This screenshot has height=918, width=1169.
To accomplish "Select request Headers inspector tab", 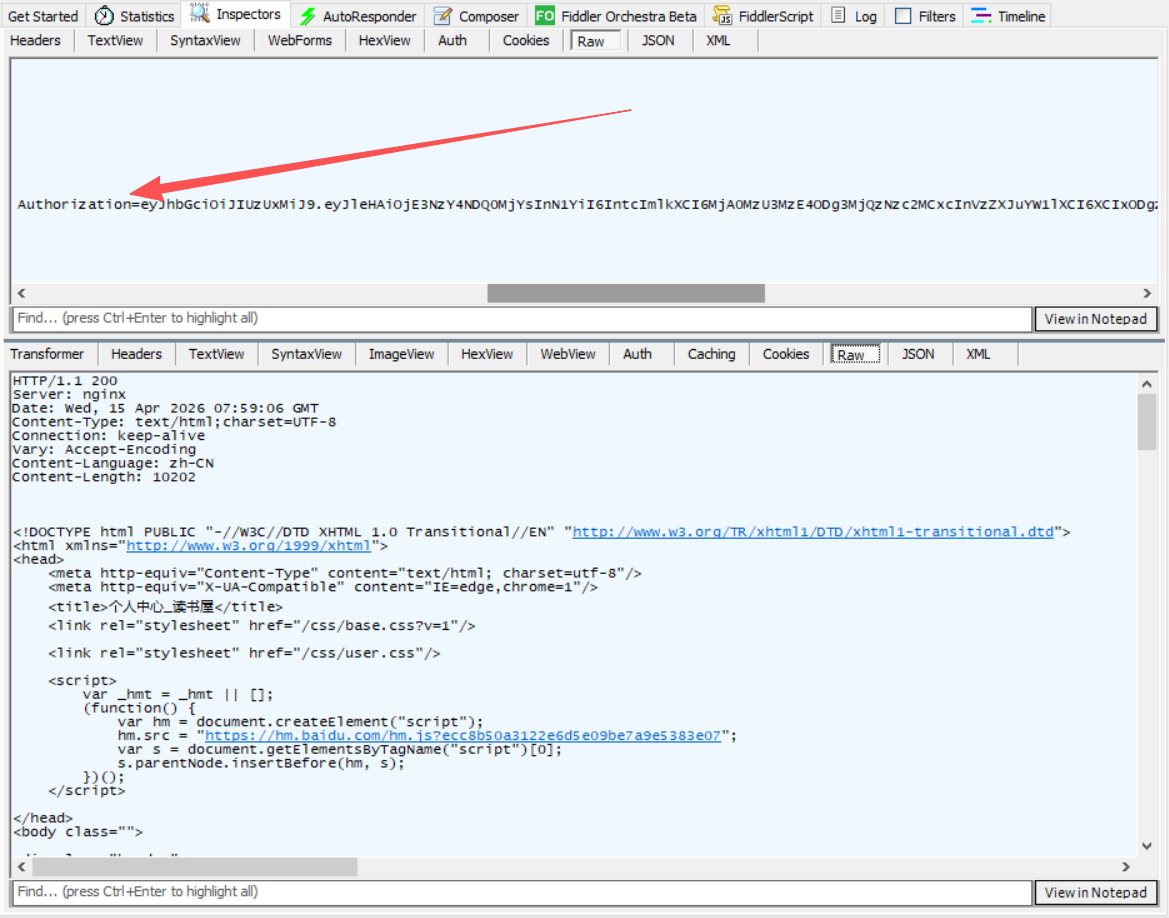I will [35, 40].
